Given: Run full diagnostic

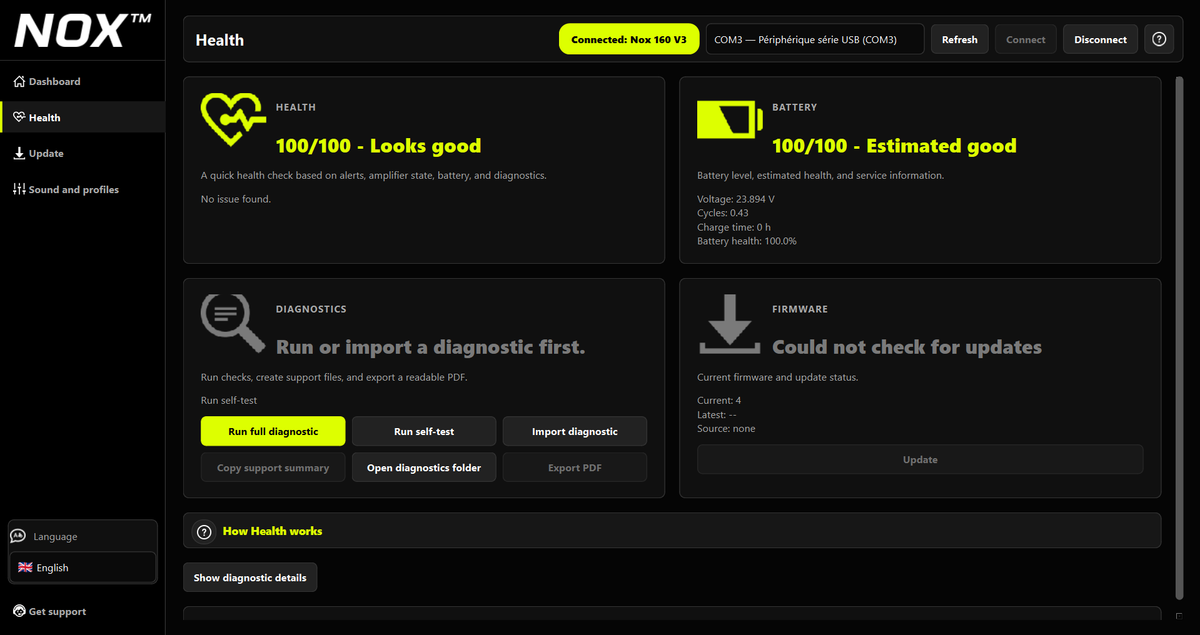Looking at the screenshot, I should click(273, 431).
